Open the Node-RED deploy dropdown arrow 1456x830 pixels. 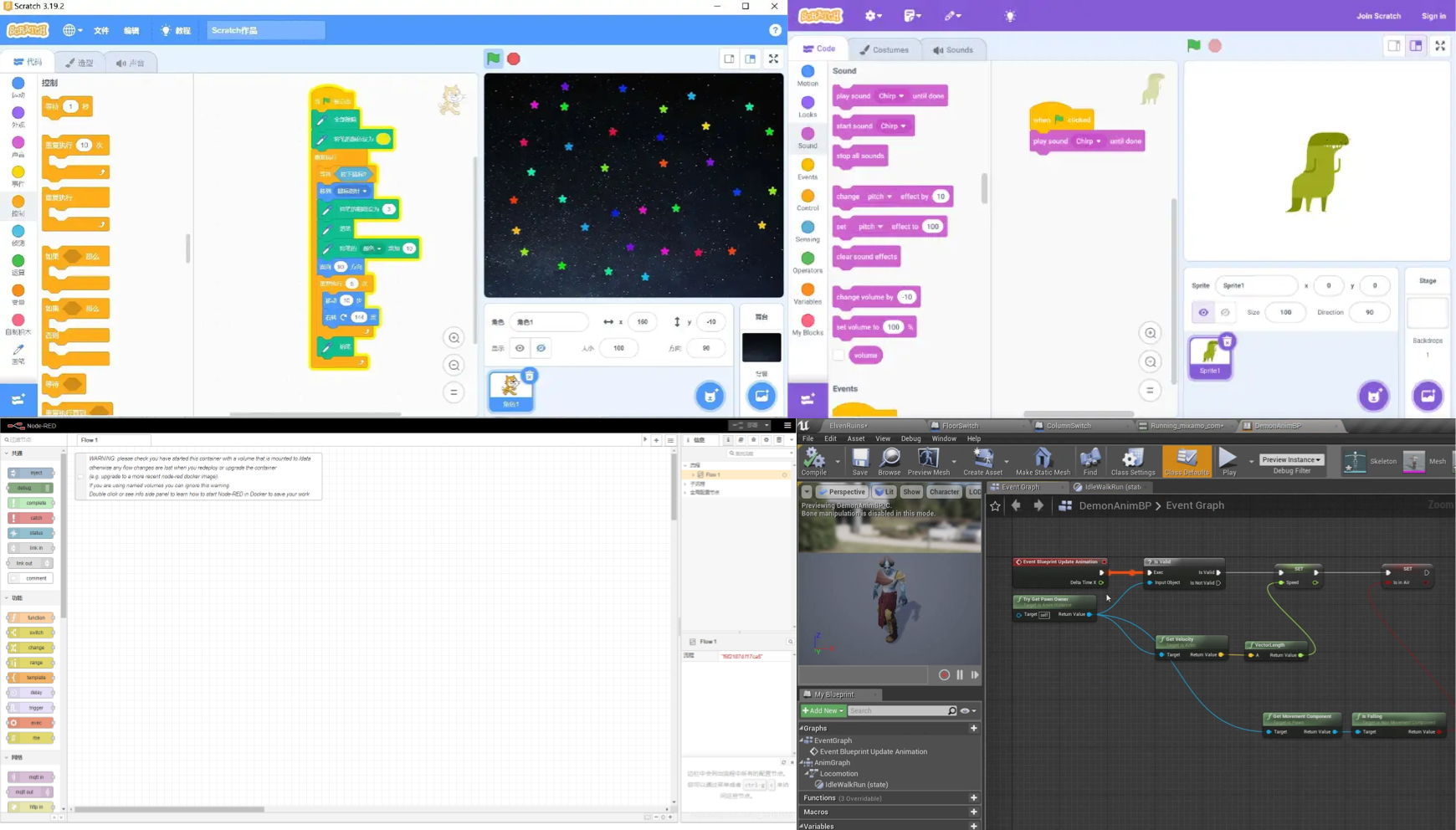point(766,425)
